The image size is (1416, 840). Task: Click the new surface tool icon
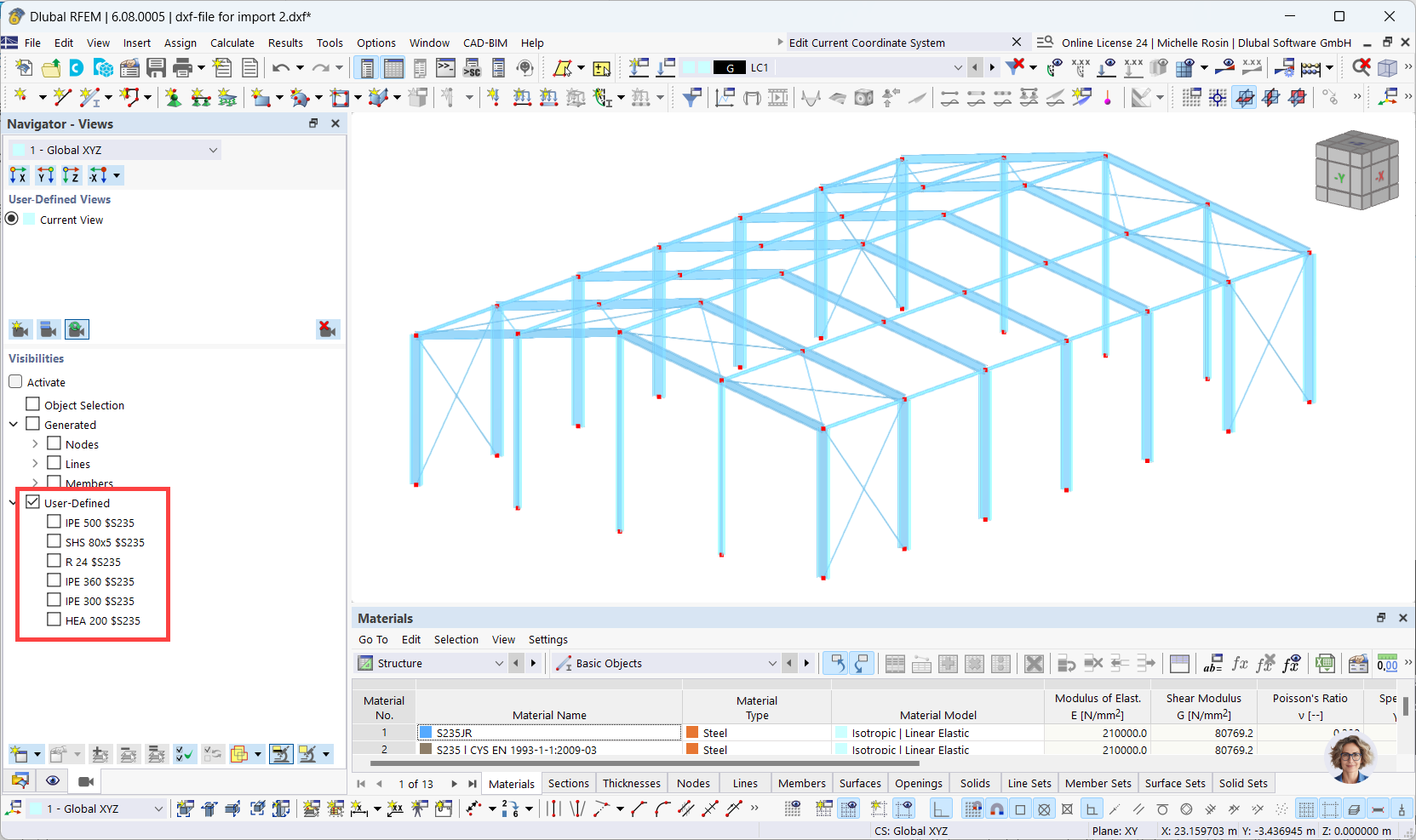[261, 97]
